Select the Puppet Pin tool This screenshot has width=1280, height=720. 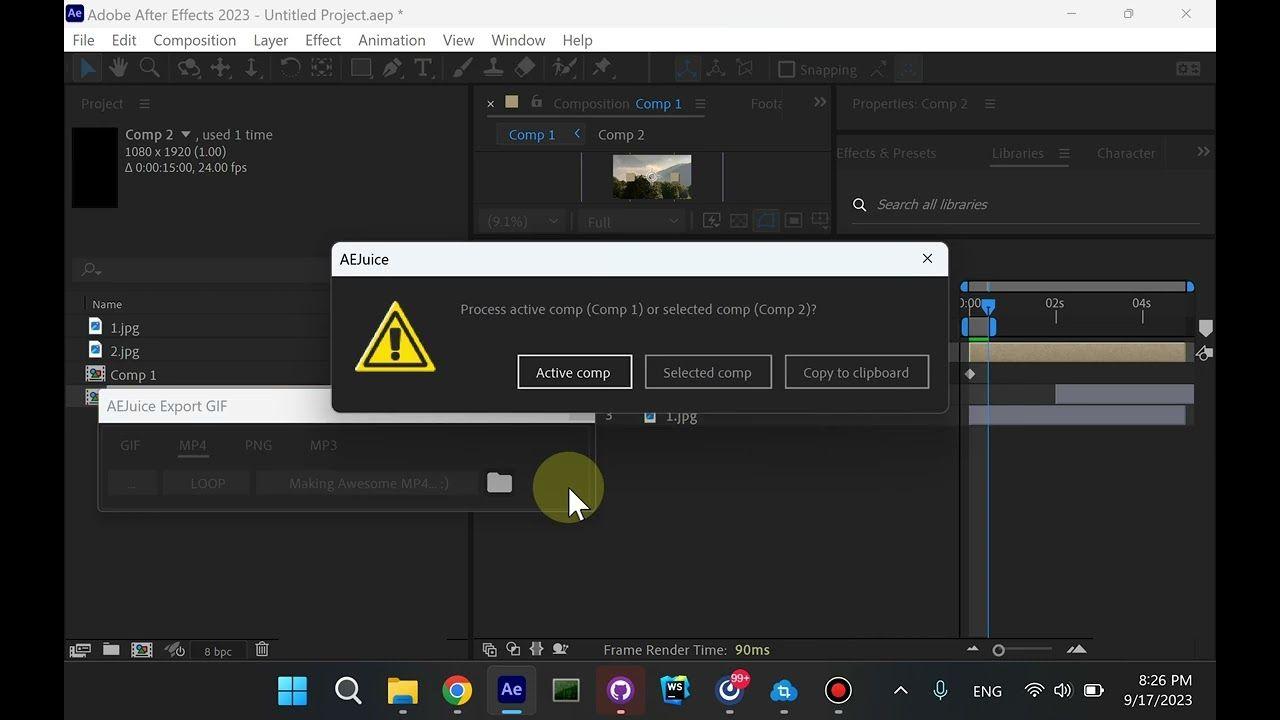pos(601,68)
